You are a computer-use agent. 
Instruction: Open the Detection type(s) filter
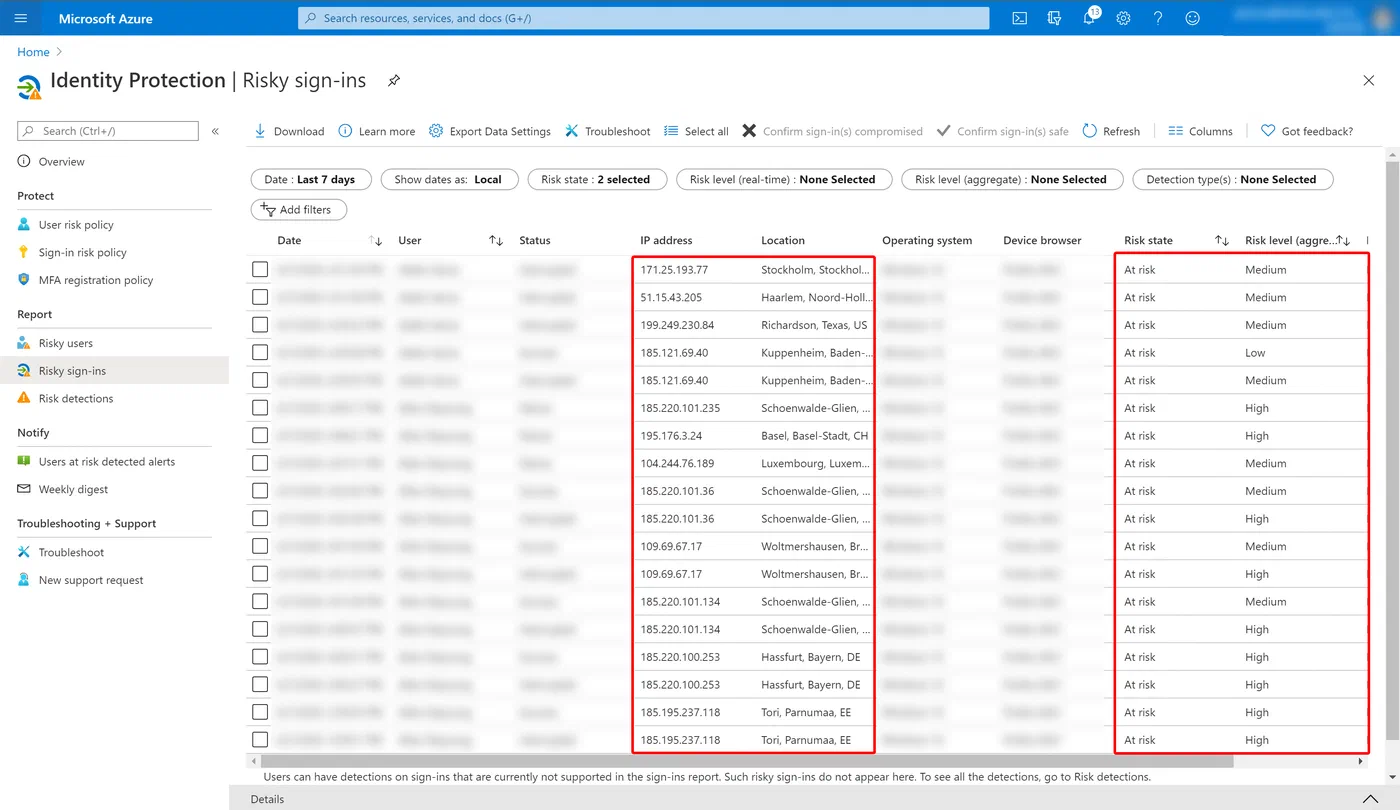pos(1232,180)
